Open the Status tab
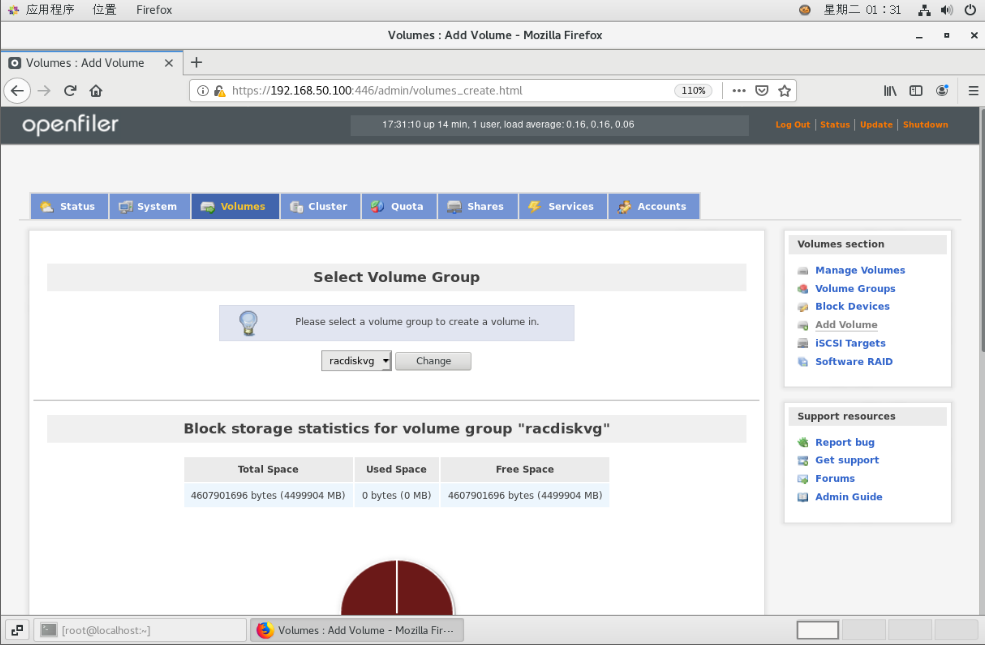Screen dimensions: 985x645 tap(69, 206)
